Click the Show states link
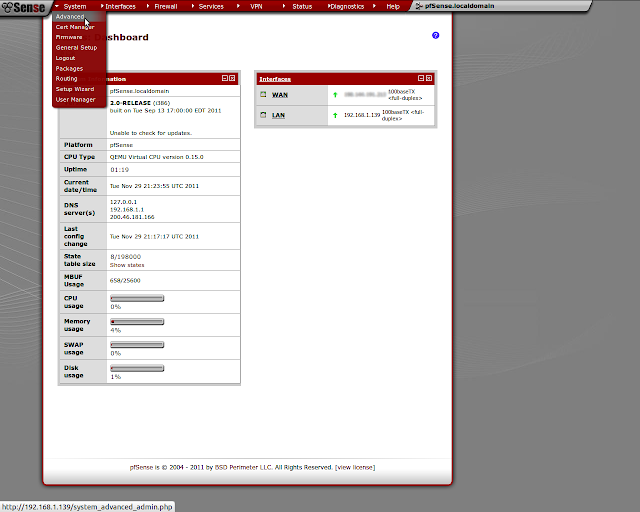Viewport: 640px width, 512px height. (x=127, y=265)
